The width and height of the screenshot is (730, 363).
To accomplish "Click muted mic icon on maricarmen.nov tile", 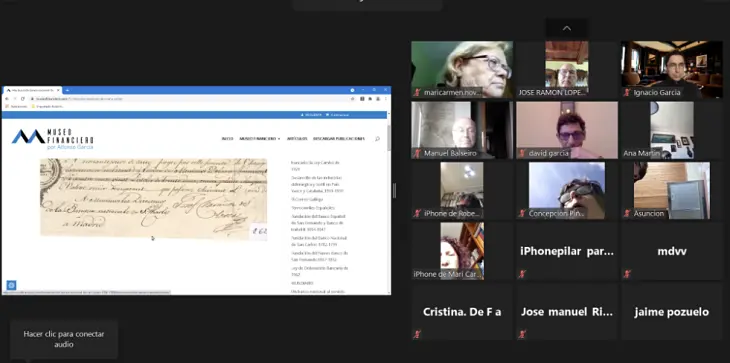I will (x=417, y=93).
